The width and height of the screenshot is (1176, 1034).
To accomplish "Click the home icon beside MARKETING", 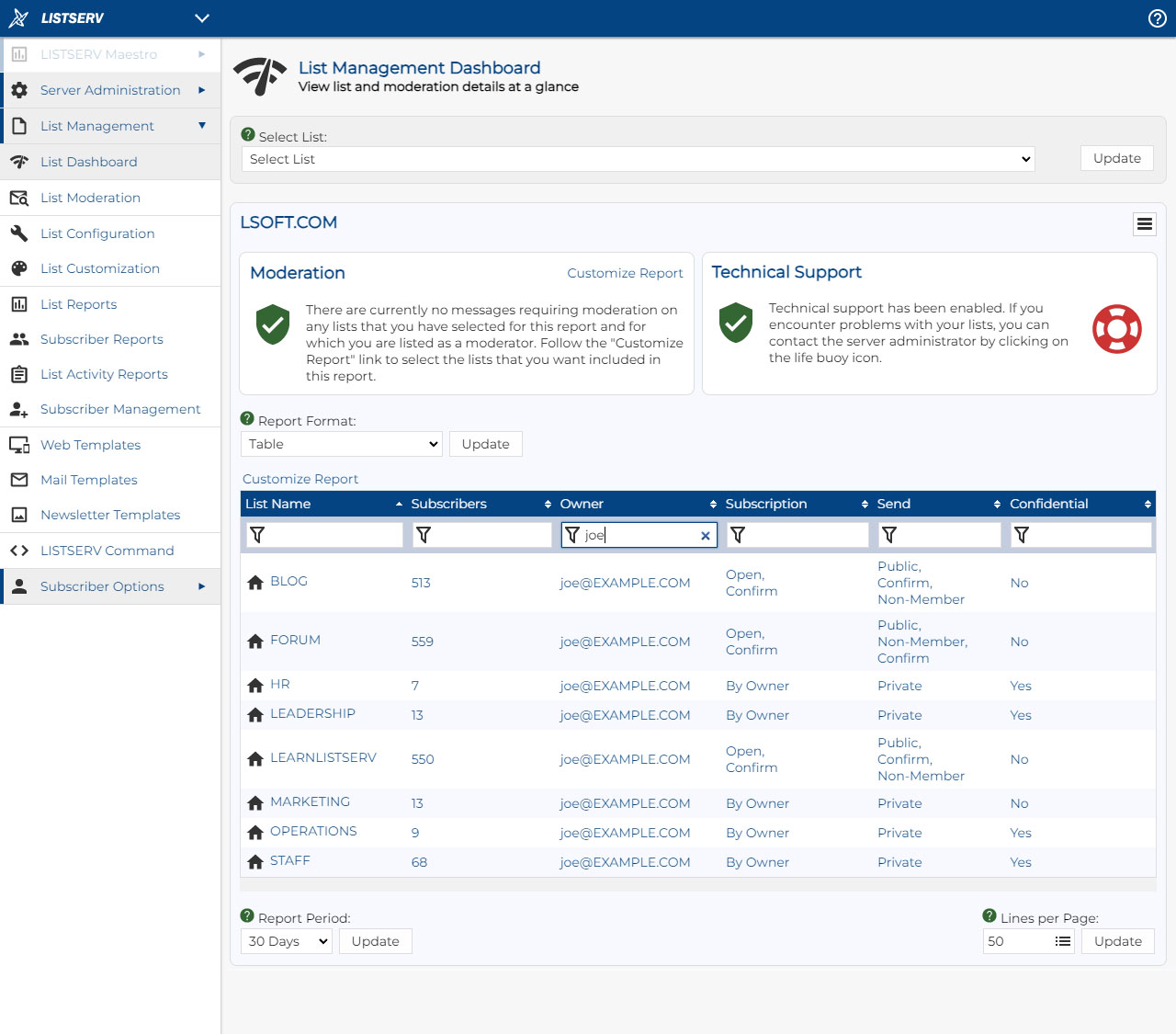I will pyautogui.click(x=255, y=803).
